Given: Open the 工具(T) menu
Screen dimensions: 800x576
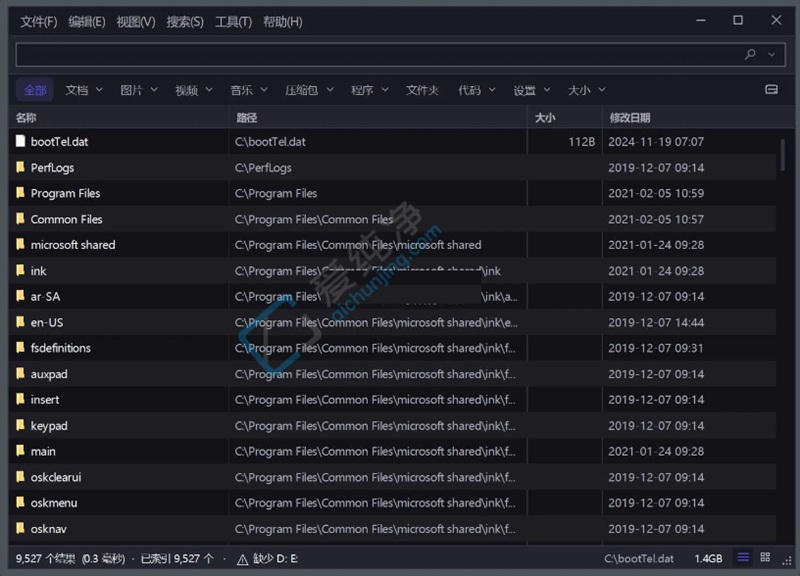Looking at the screenshot, I should pos(233,22).
